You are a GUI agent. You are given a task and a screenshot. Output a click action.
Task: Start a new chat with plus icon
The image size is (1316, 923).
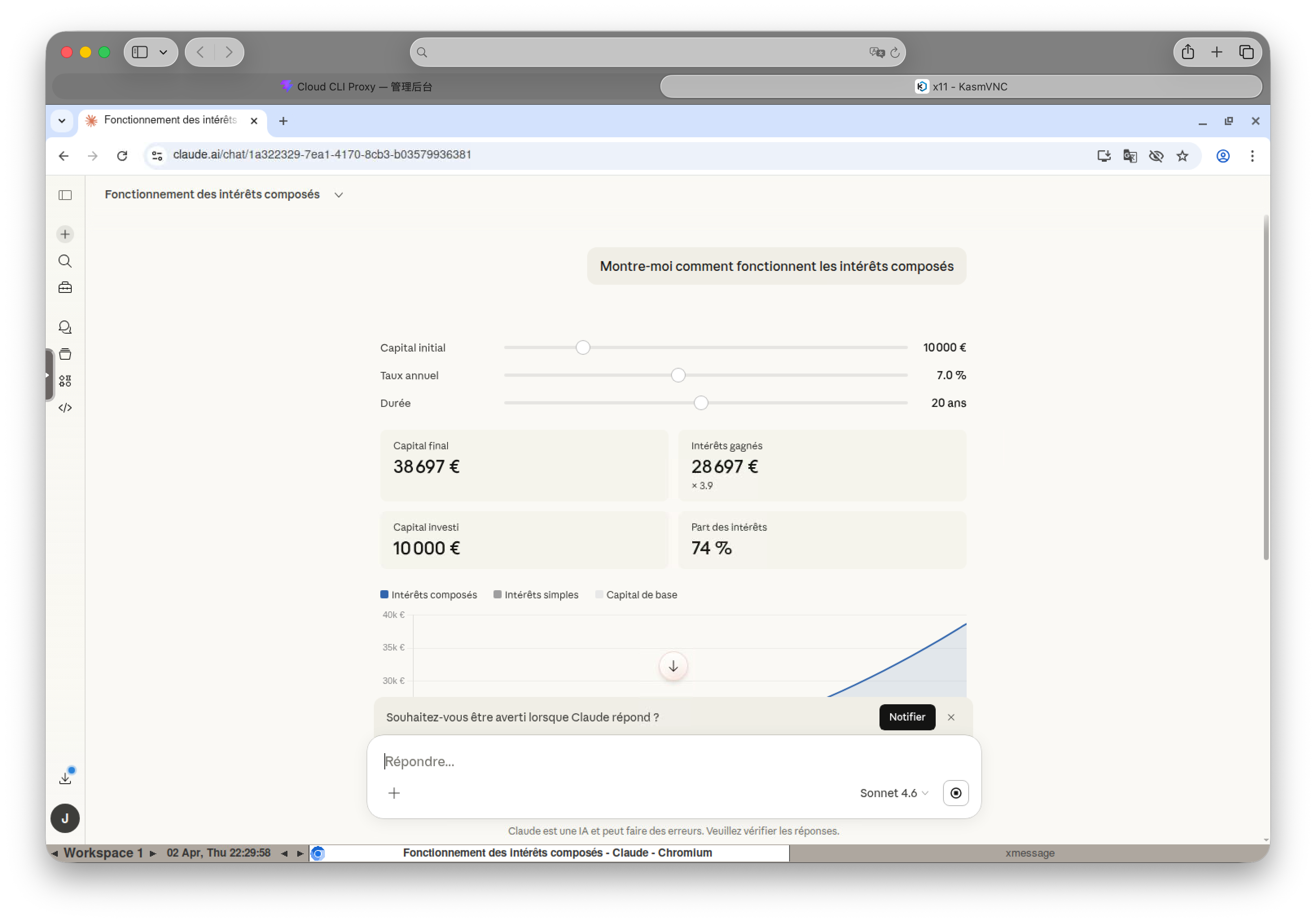[65, 234]
